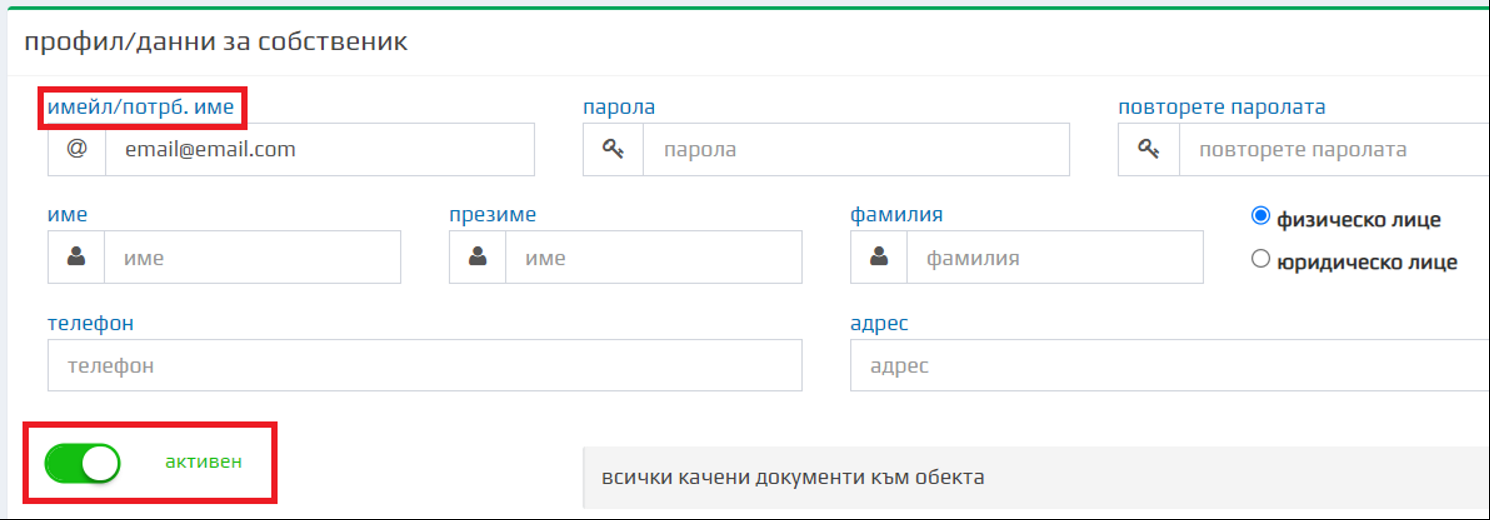
Task: Click the имейл/потрб. име label
Action: pos(141,107)
